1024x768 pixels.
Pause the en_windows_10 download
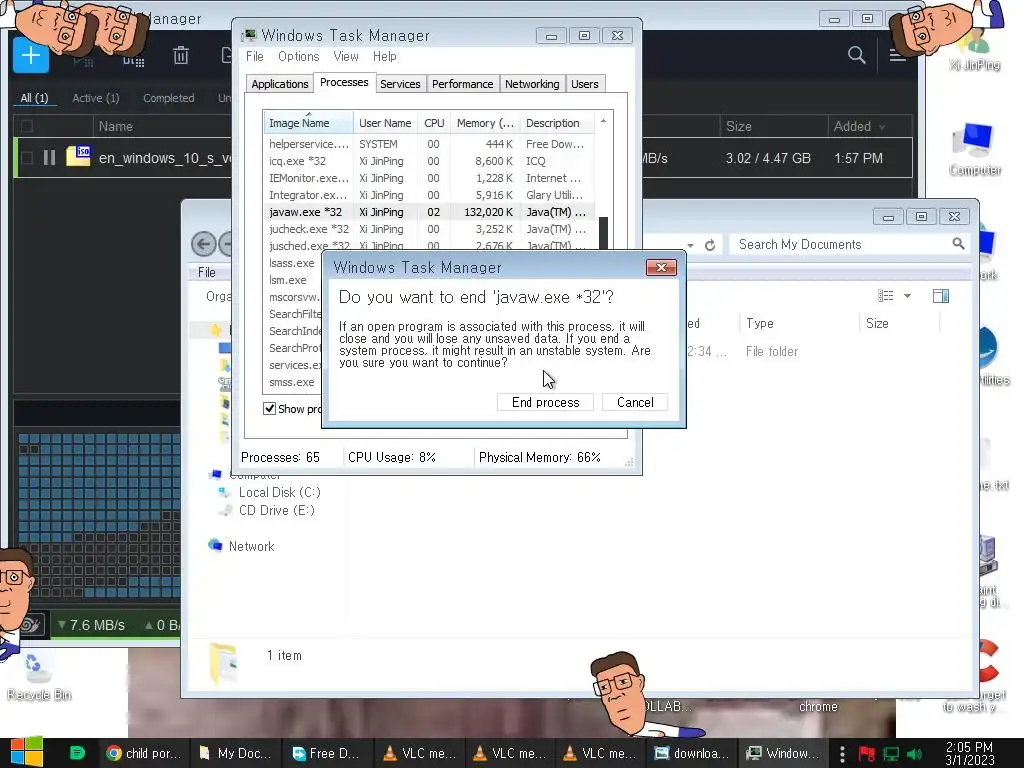[x=49, y=157]
